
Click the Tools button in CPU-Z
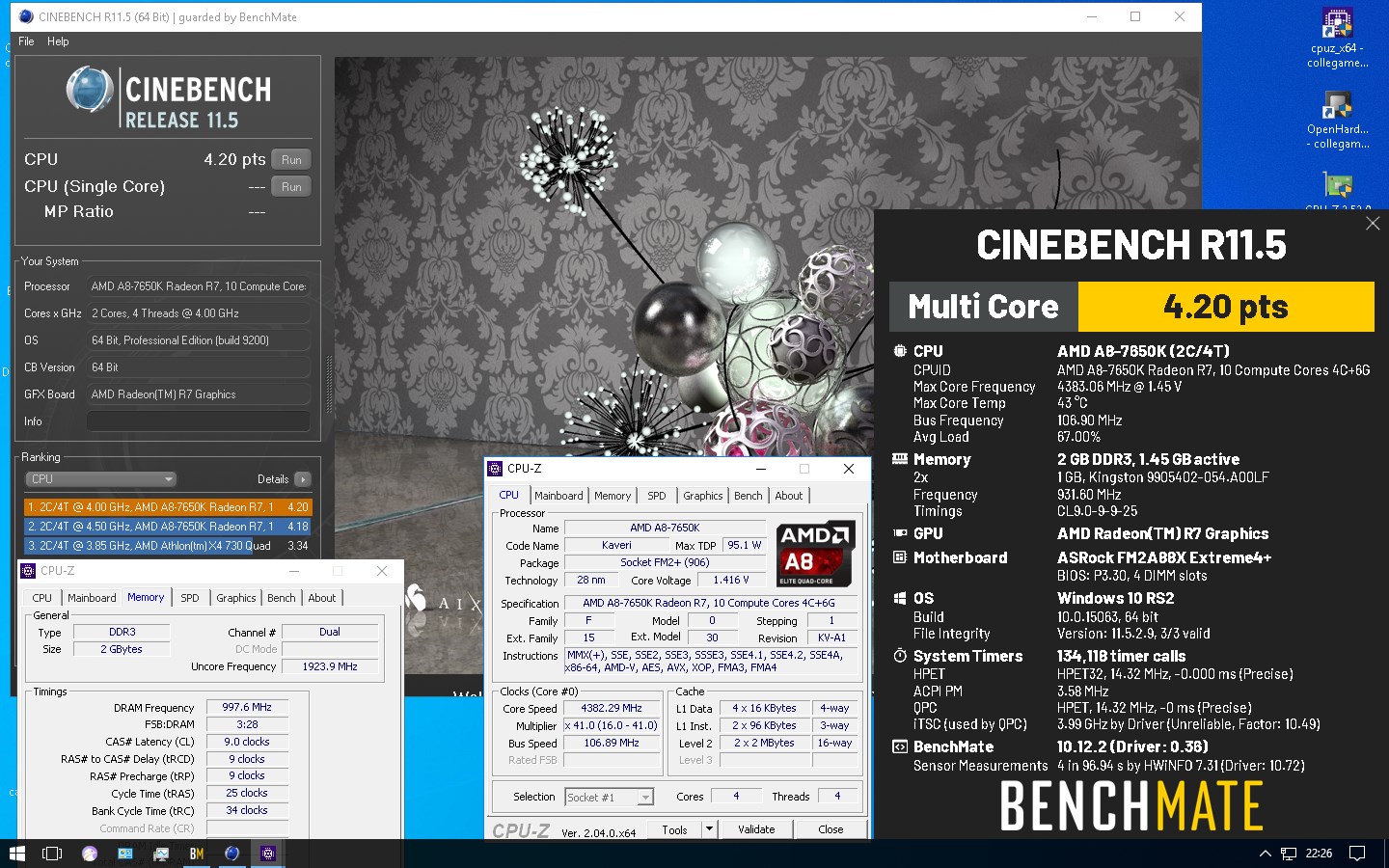tap(675, 829)
